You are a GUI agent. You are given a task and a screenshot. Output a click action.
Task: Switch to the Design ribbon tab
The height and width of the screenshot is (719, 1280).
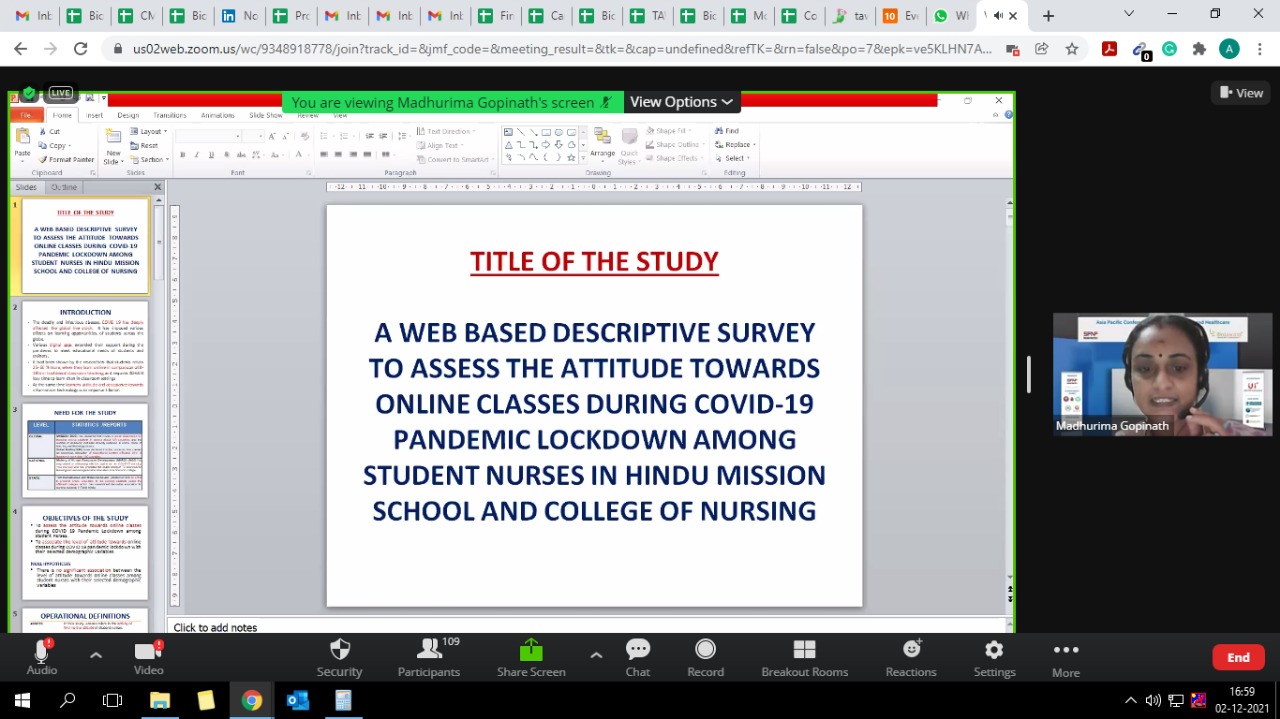point(128,115)
